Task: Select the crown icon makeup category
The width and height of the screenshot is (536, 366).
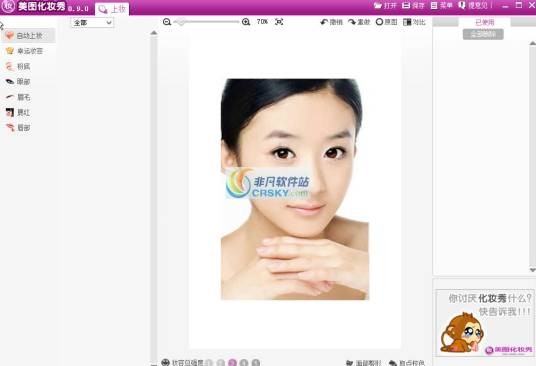Action: coord(25,51)
